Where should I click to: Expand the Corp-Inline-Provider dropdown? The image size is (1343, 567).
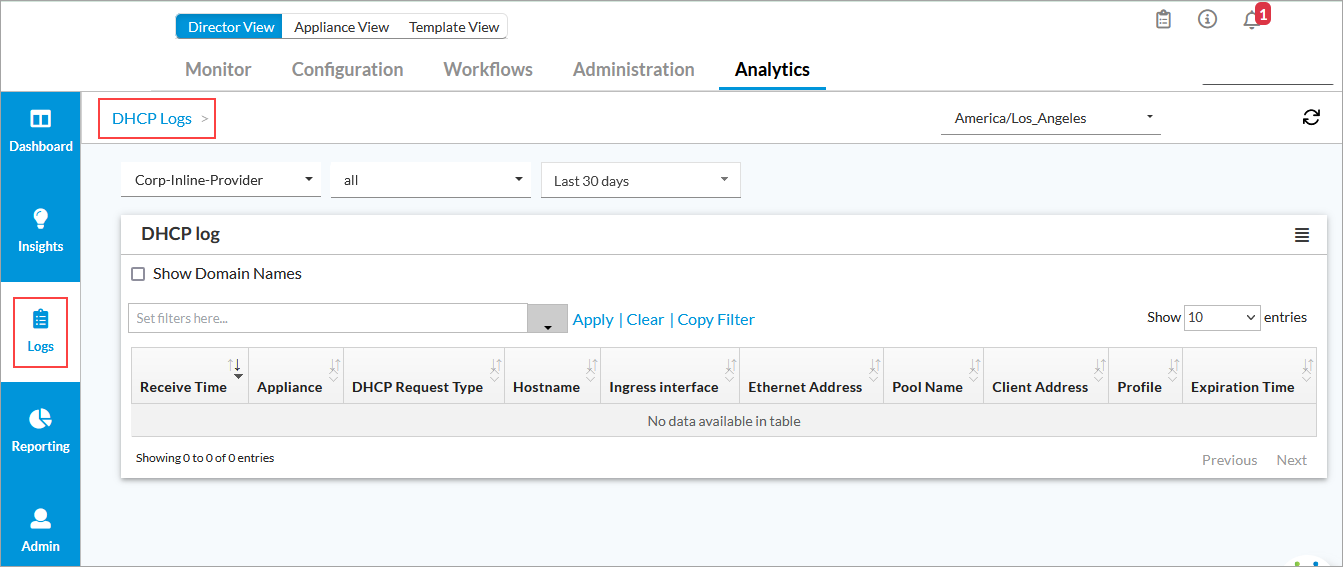(221, 181)
